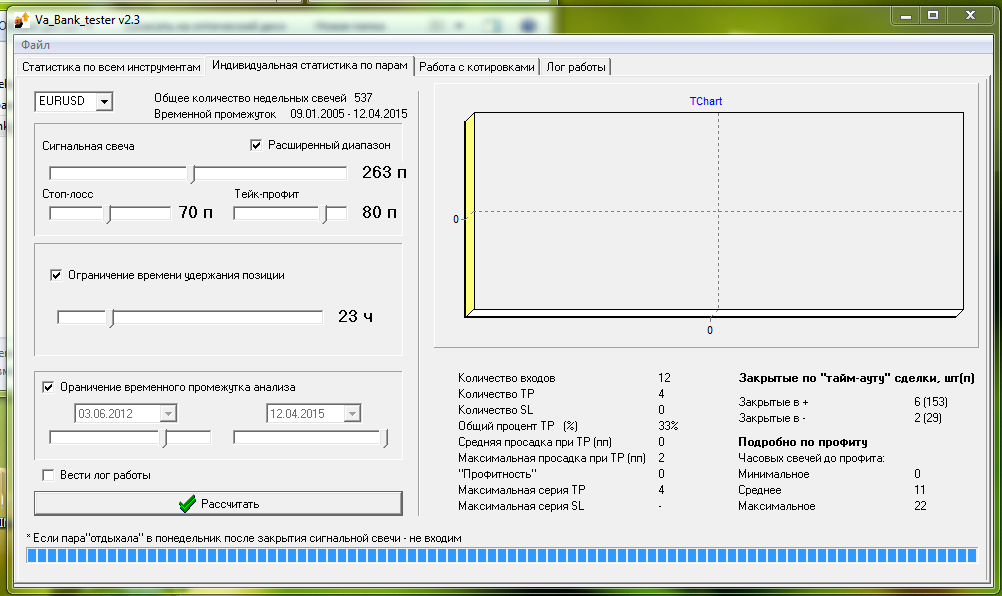
Task: Click the Va_Bank_tester app icon in title bar
Action: coord(21,20)
